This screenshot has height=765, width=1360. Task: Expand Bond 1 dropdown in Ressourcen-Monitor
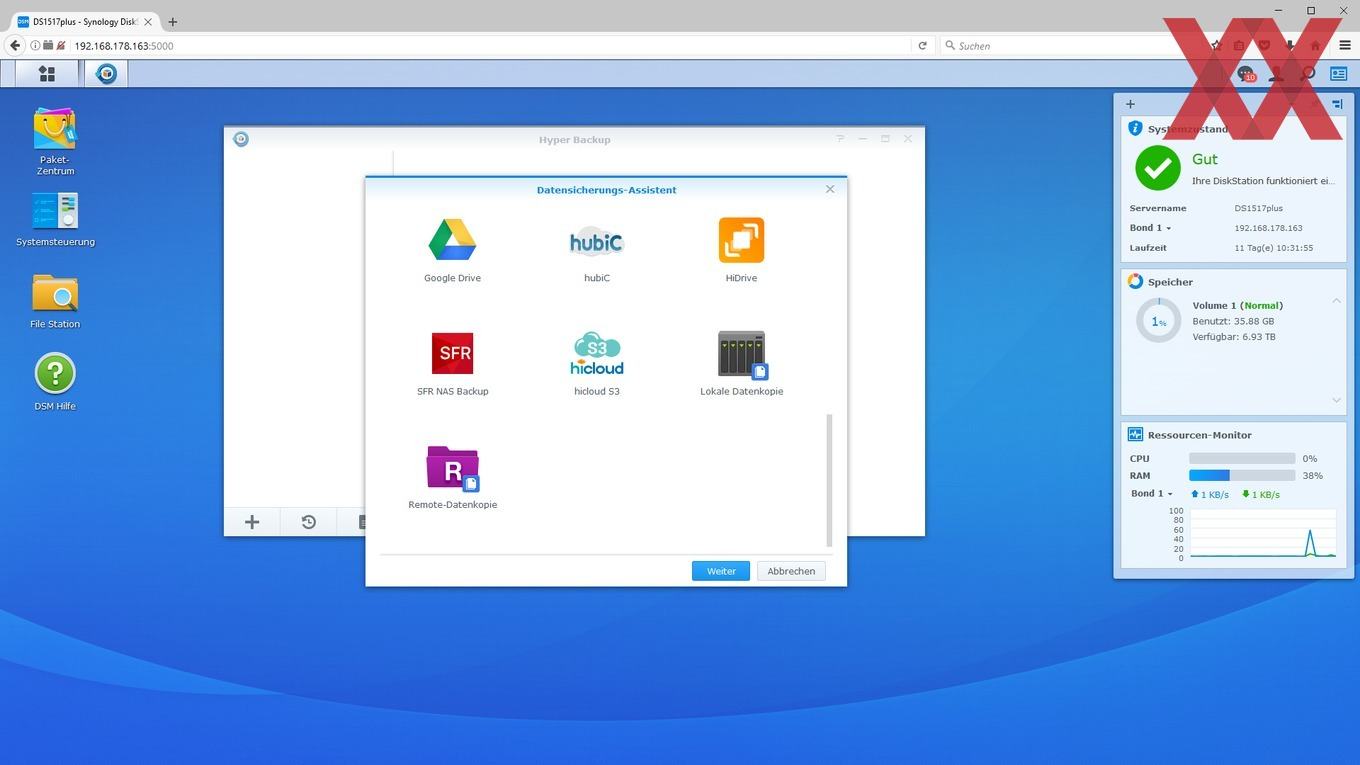(1151, 494)
